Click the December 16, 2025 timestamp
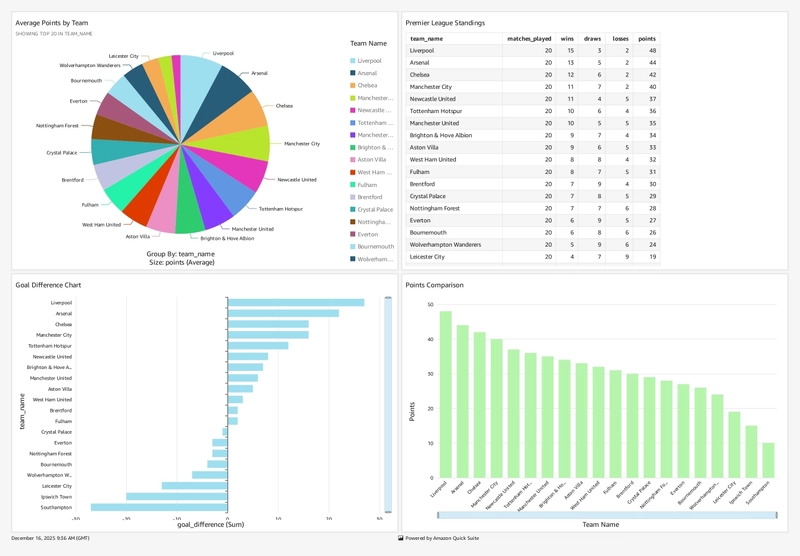Viewport: 800px width, 556px height. [x=50, y=538]
